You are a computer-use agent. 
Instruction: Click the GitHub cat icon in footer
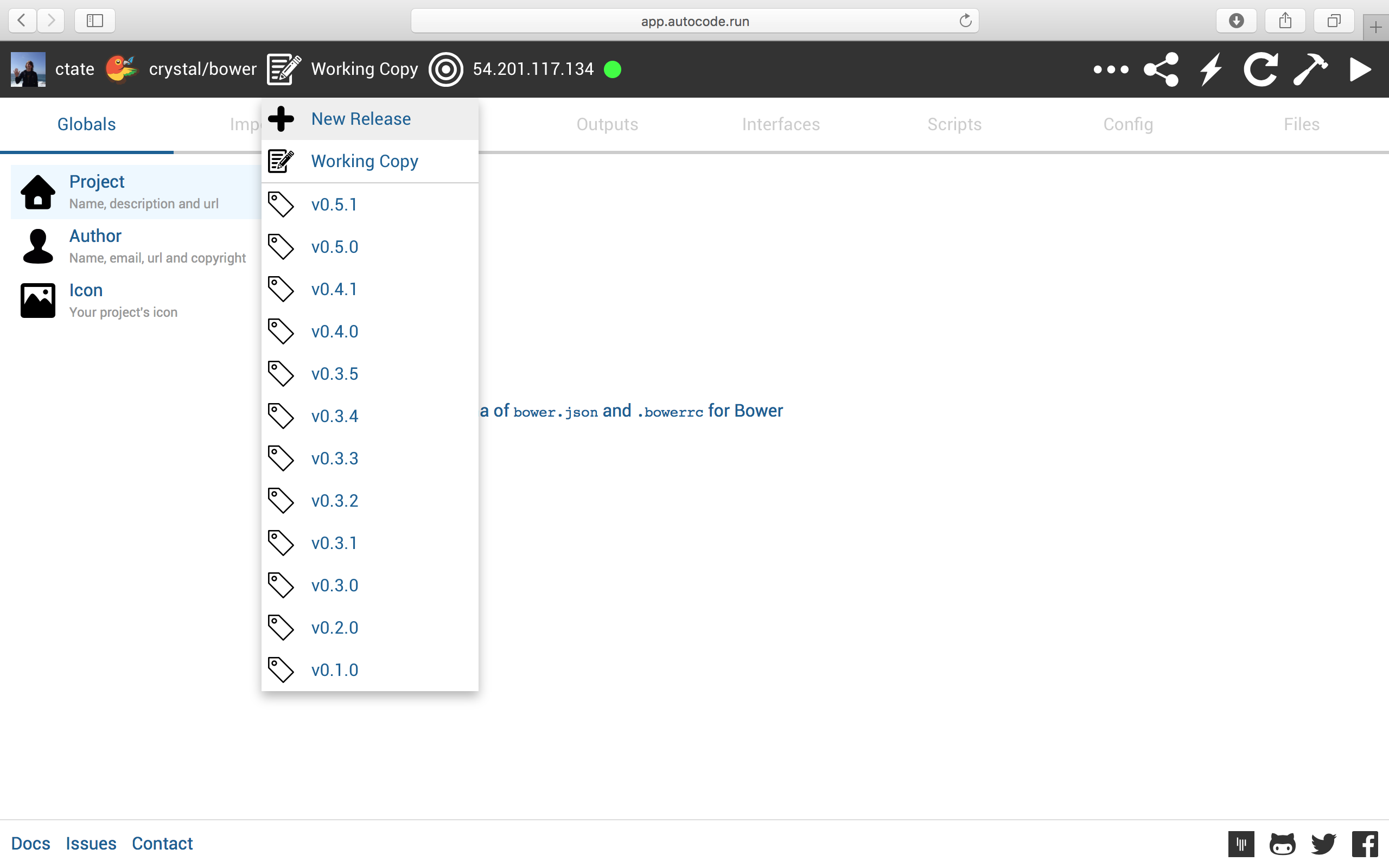(x=1282, y=843)
